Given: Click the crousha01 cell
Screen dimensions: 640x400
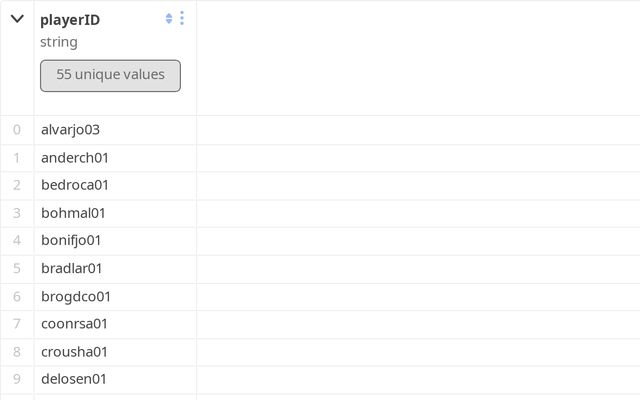Looking at the screenshot, I should pyautogui.click(x=74, y=351).
